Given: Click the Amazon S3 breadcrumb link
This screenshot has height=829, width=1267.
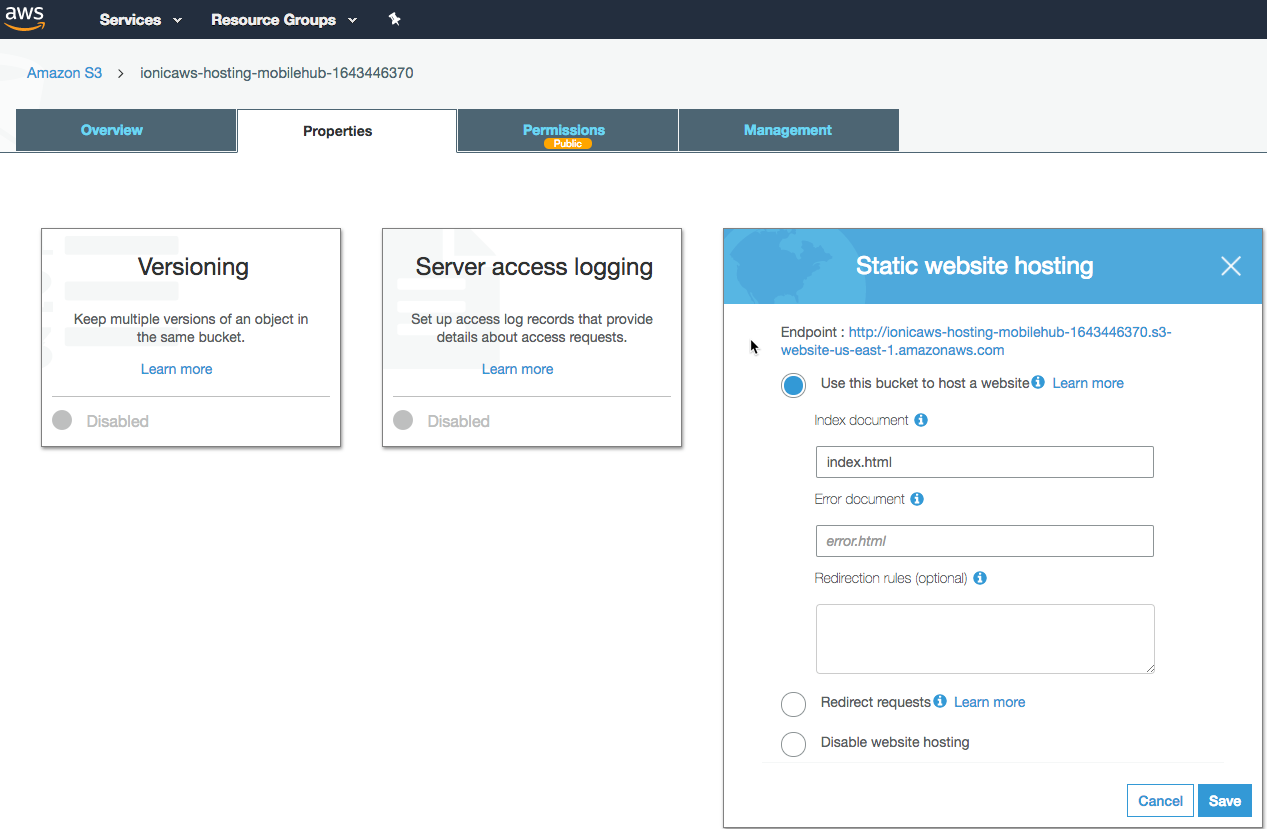Looking at the screenshot, I should (x=64, y=73).
